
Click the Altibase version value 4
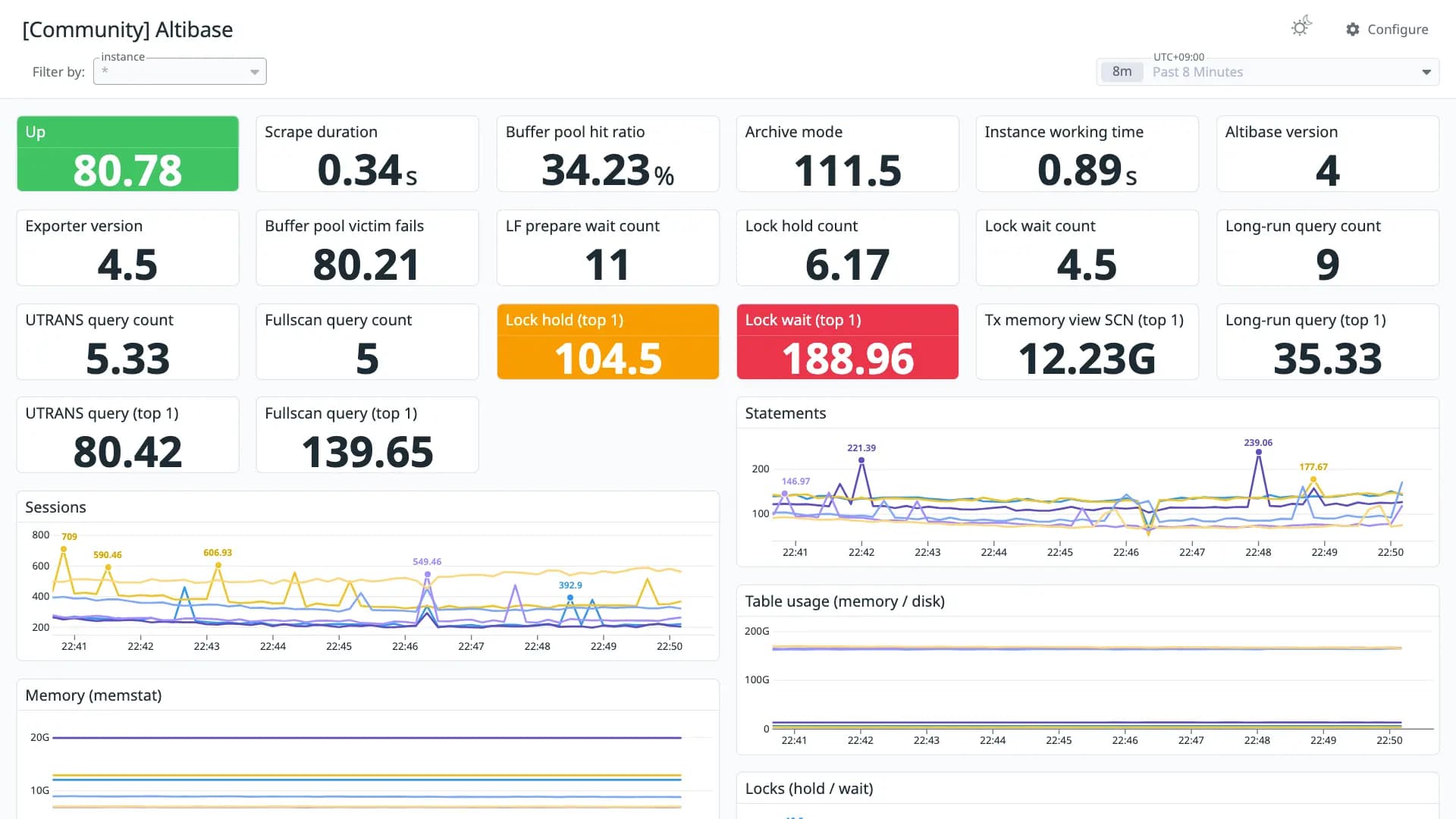pyautogui.click(x=1327, y=171)
